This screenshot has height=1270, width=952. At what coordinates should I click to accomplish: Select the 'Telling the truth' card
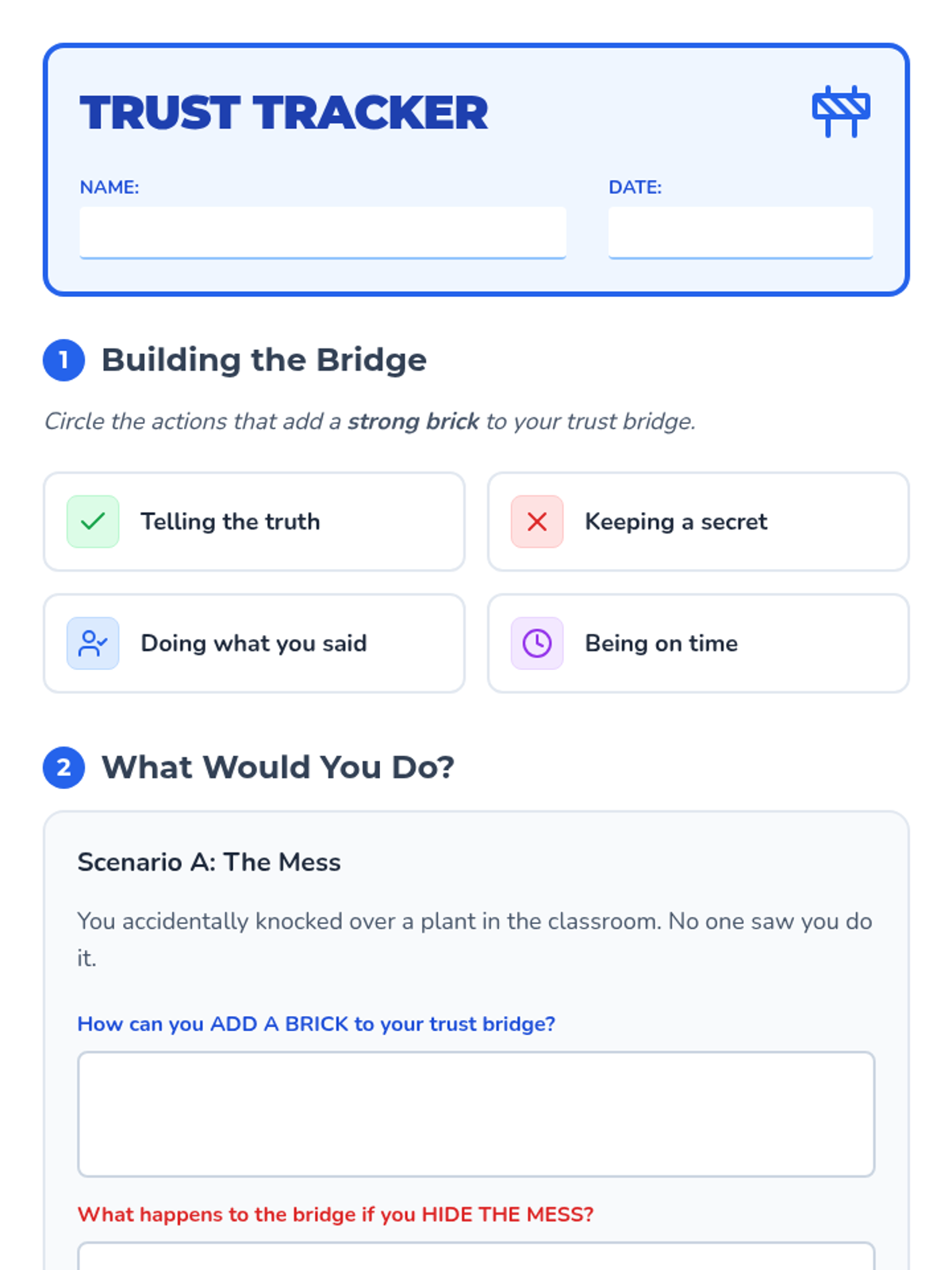click(x=254, y=521)
